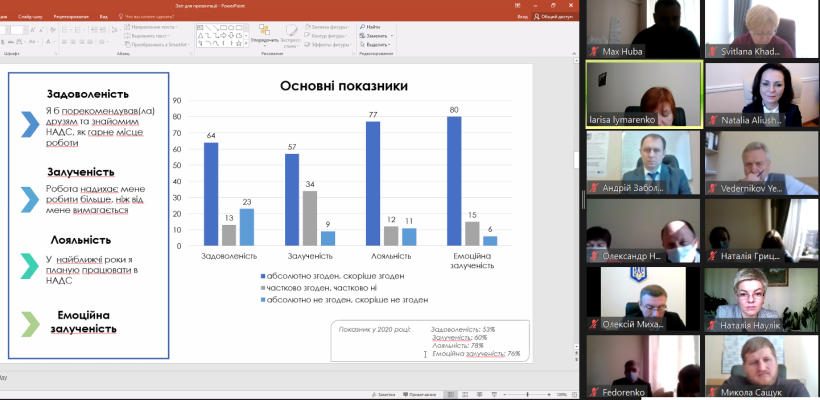Click the decrease font size icon
This screenshot has width=820, height=400.
[41, 30]
